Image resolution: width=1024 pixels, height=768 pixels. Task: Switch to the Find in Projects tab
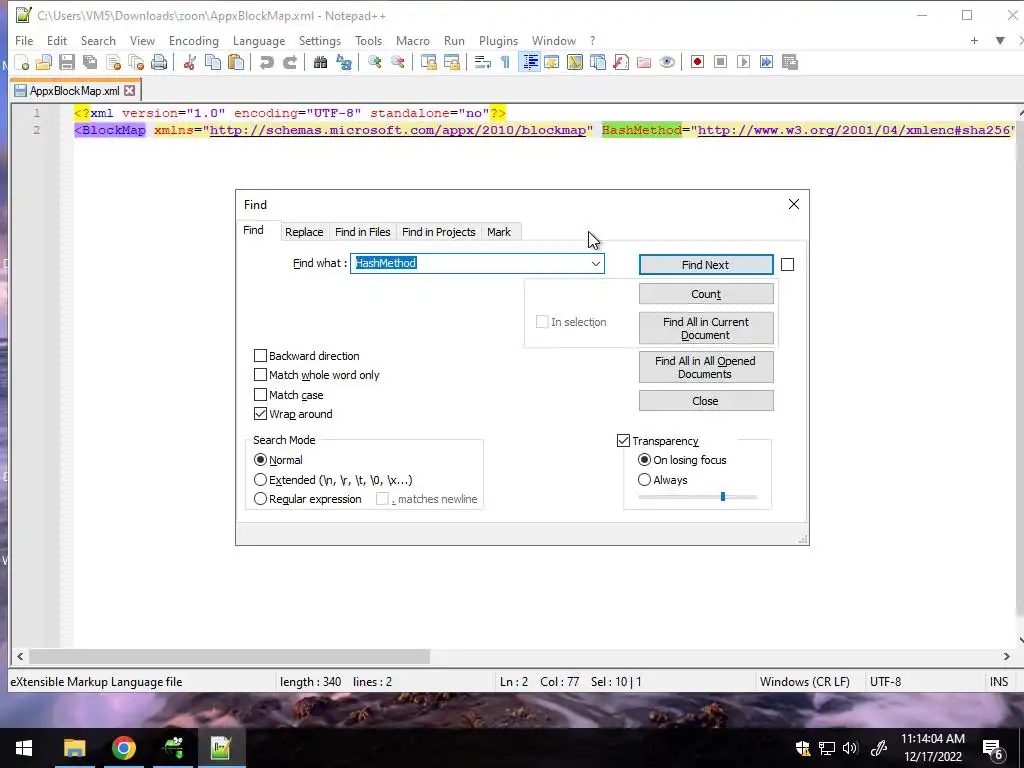pyautogui.click(x=439, y=232)
